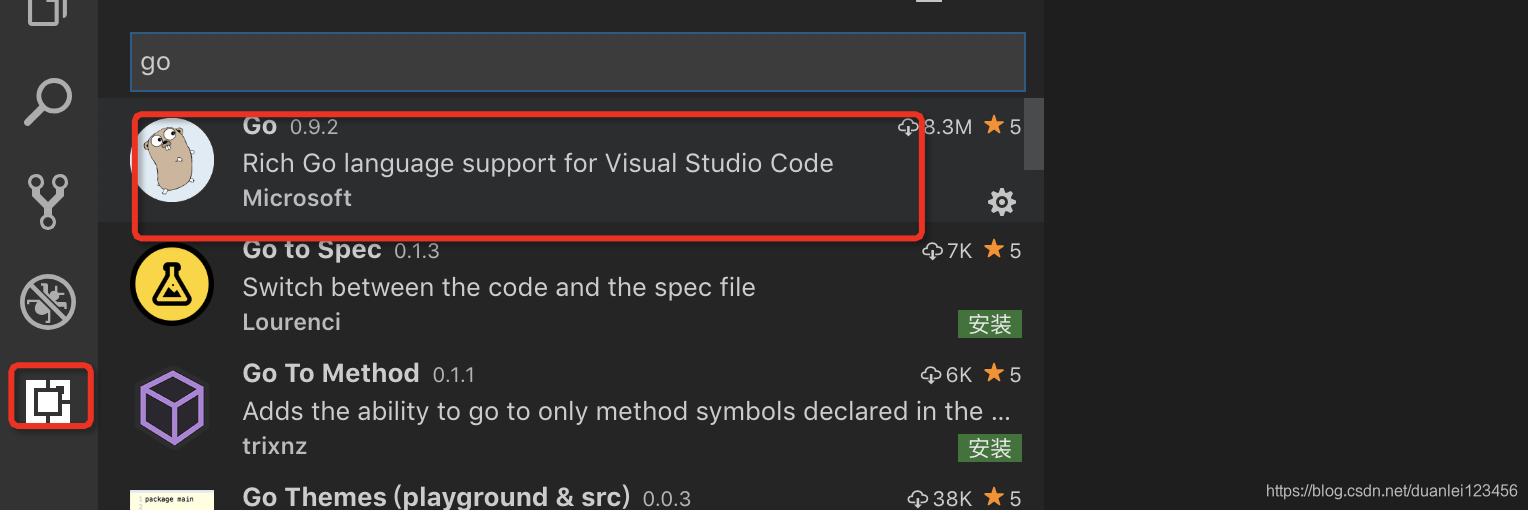Click version number 0.9.2
The width and height of the screenshot is (1528, 510).
coord(314,128)
